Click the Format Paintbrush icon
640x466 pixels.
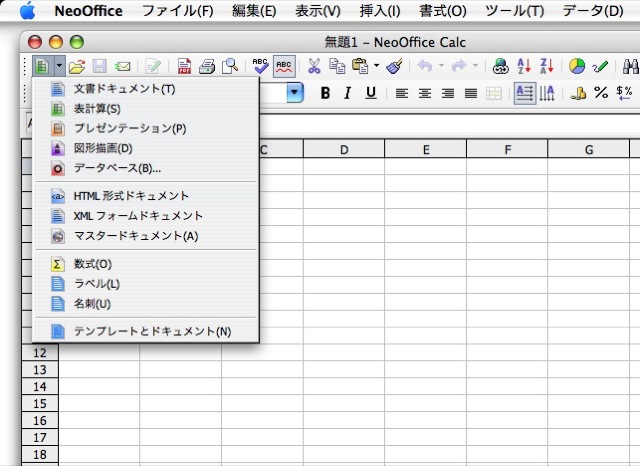(x=394, y=67)
